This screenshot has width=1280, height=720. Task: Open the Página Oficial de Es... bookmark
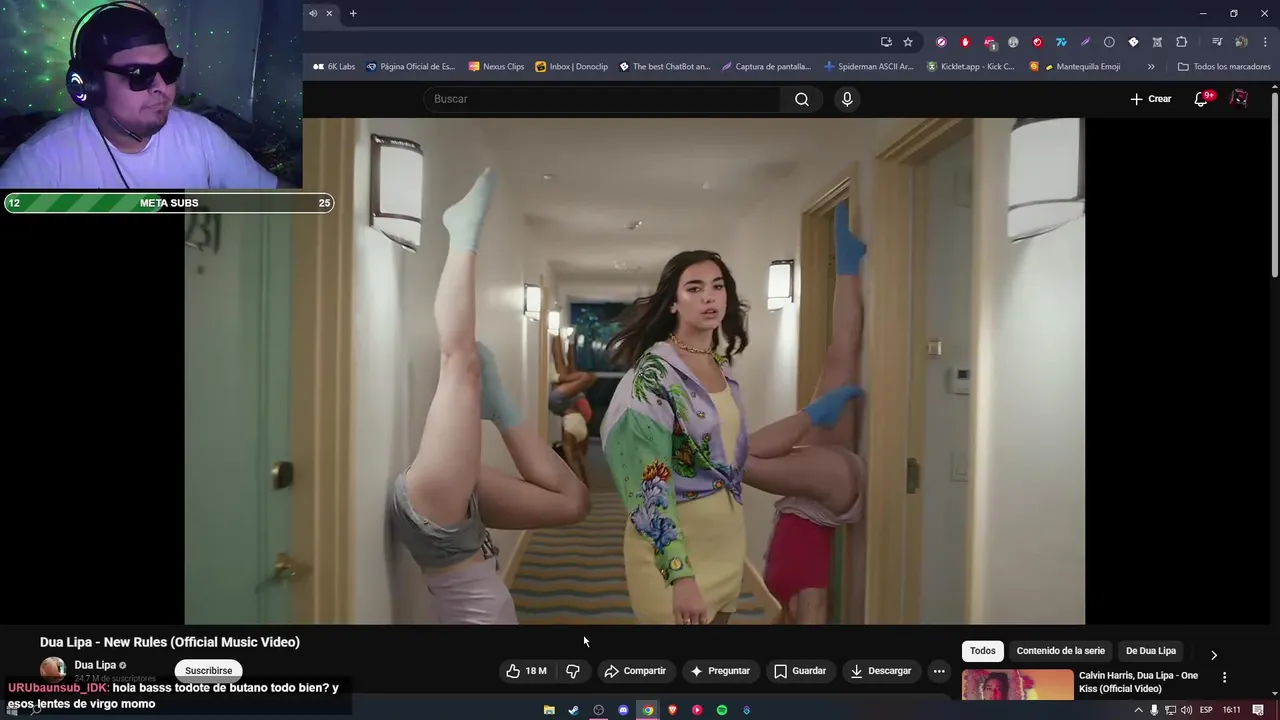pos(411,67)
